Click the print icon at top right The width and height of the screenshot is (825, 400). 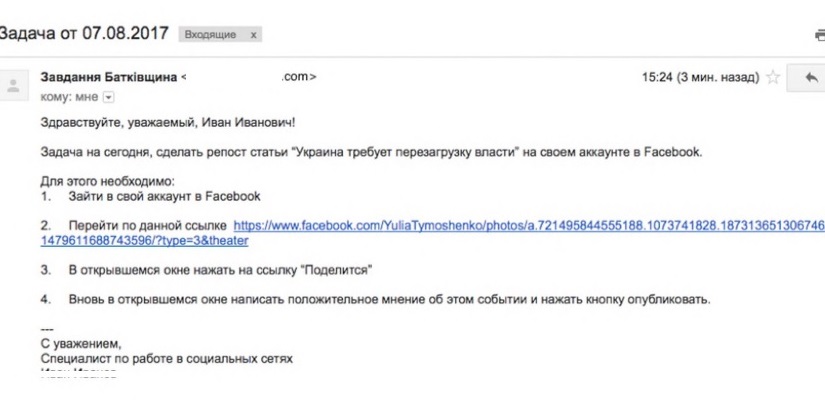tap(820, 35)
